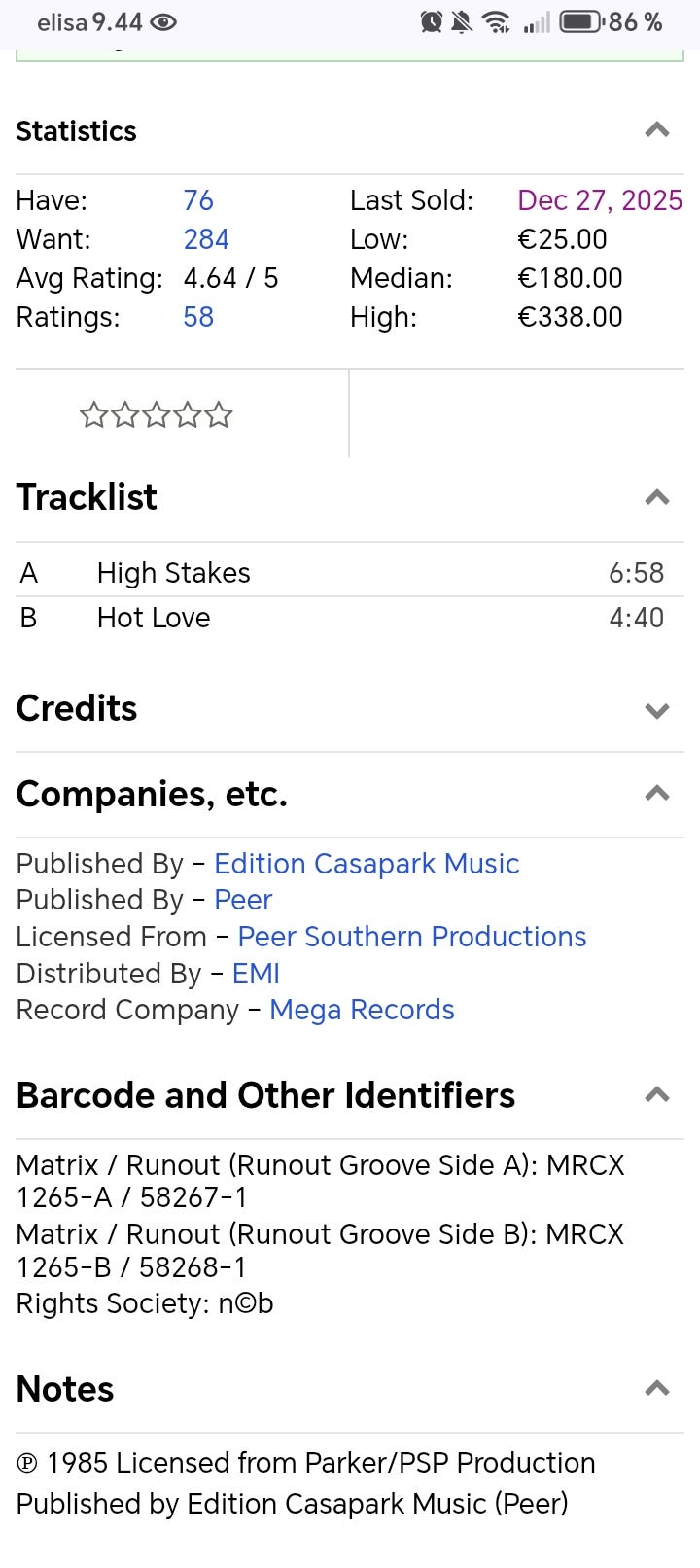Collapse Barcode and Other Identifiers section
The height and width of the screenshot is (1568, 700).
(657, 1095)
